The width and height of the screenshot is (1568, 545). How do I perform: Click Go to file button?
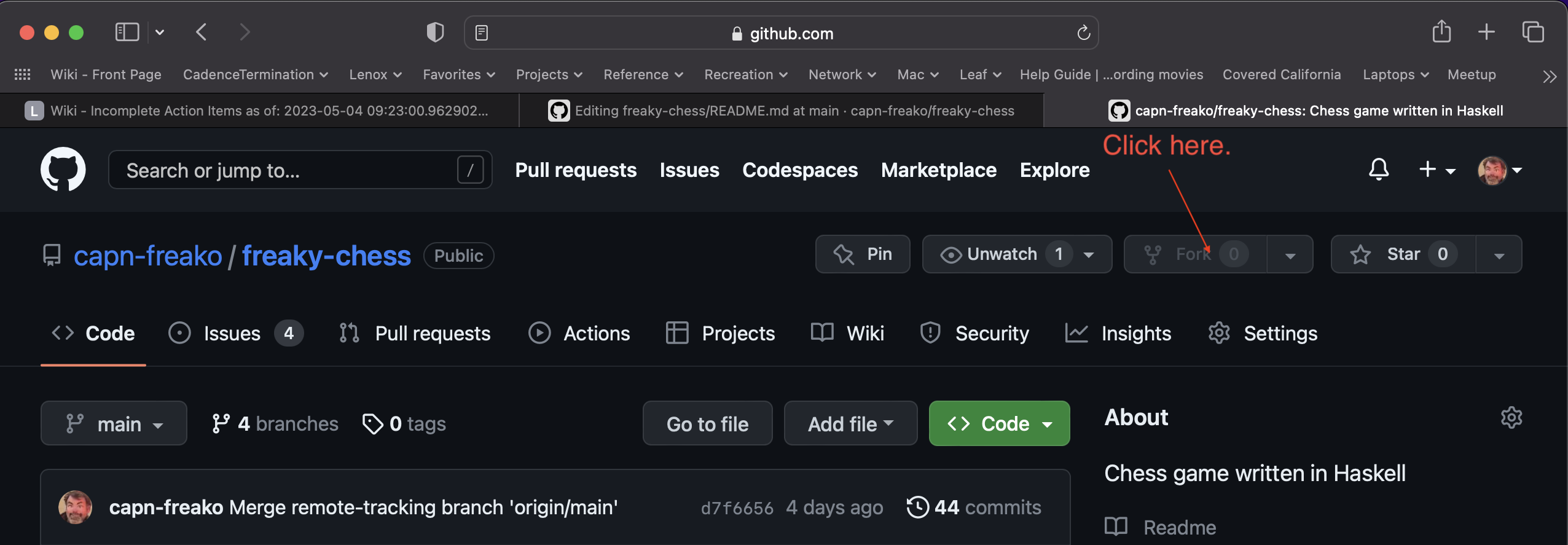[707, 423]
